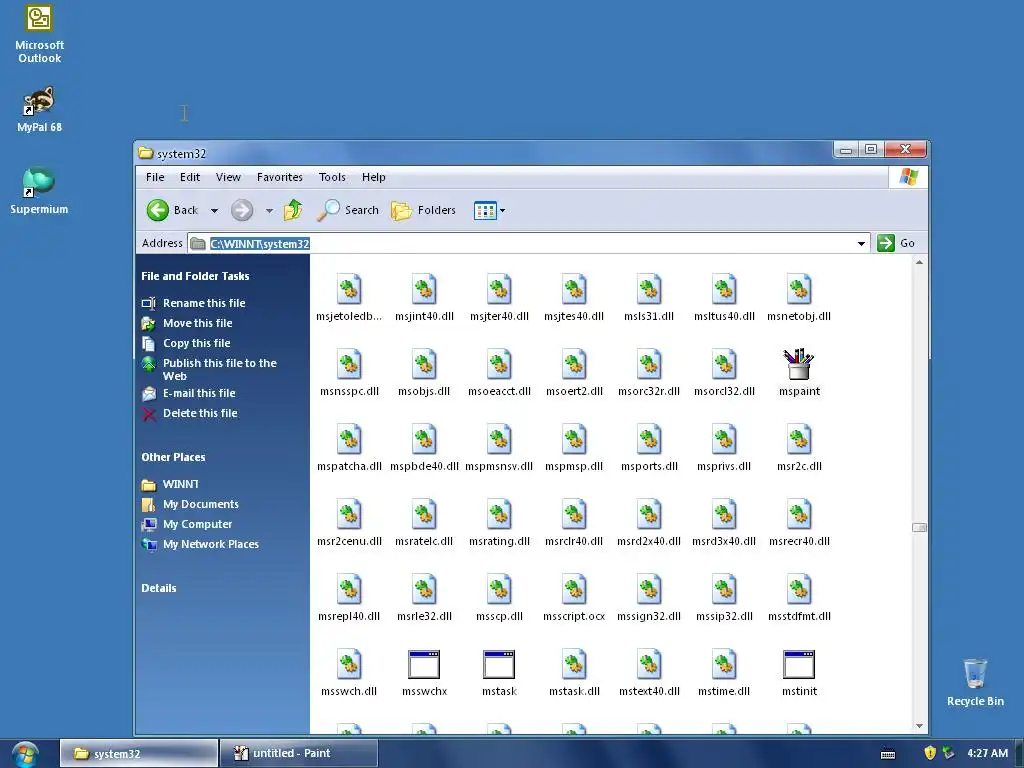Go to My Network Places link
Viewport: 1024px width, 768px height.
(211, 544)
